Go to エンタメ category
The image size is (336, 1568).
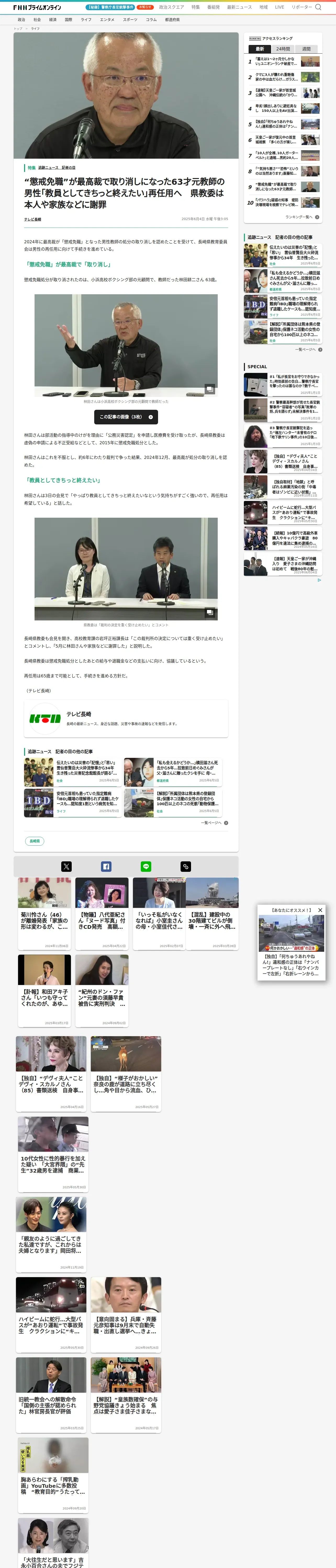[x=107, y=20]
